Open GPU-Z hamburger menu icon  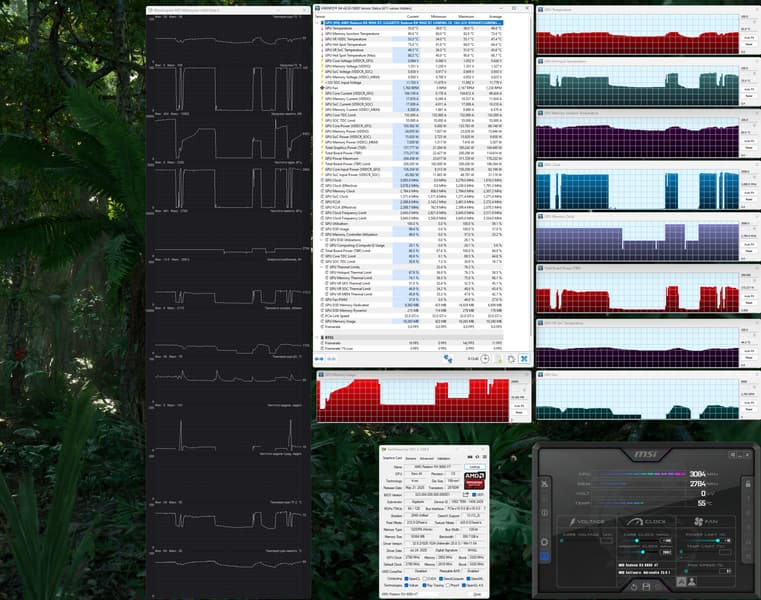[484, 457]
